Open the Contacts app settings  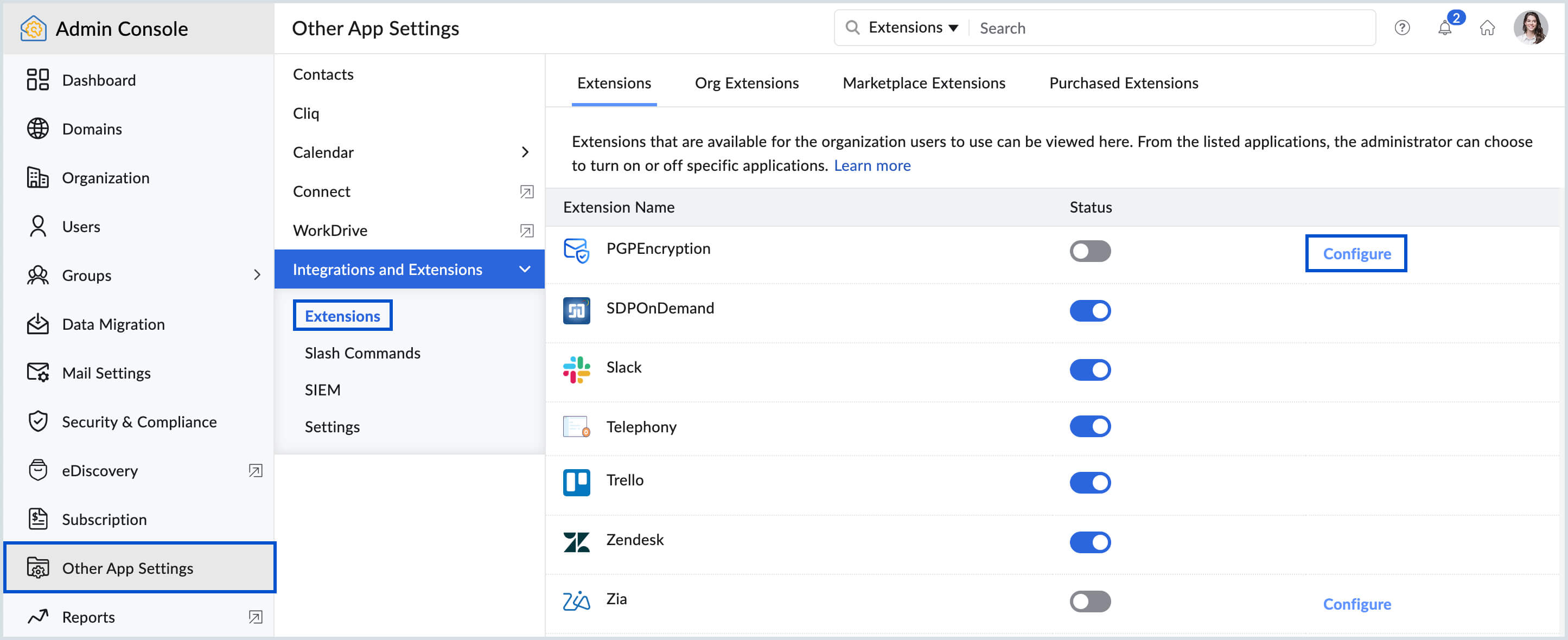323,74
